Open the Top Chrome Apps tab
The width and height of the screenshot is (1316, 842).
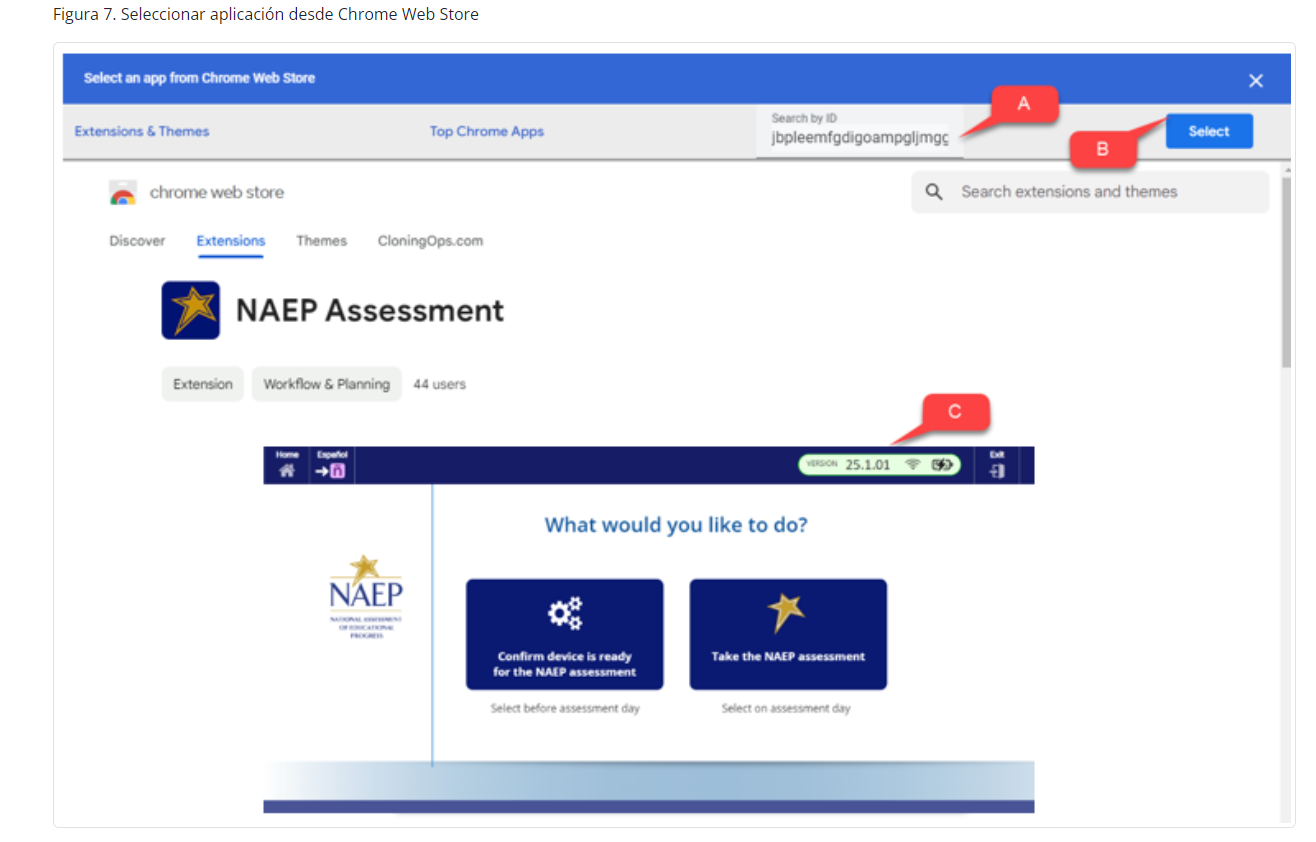click(487, 131)
